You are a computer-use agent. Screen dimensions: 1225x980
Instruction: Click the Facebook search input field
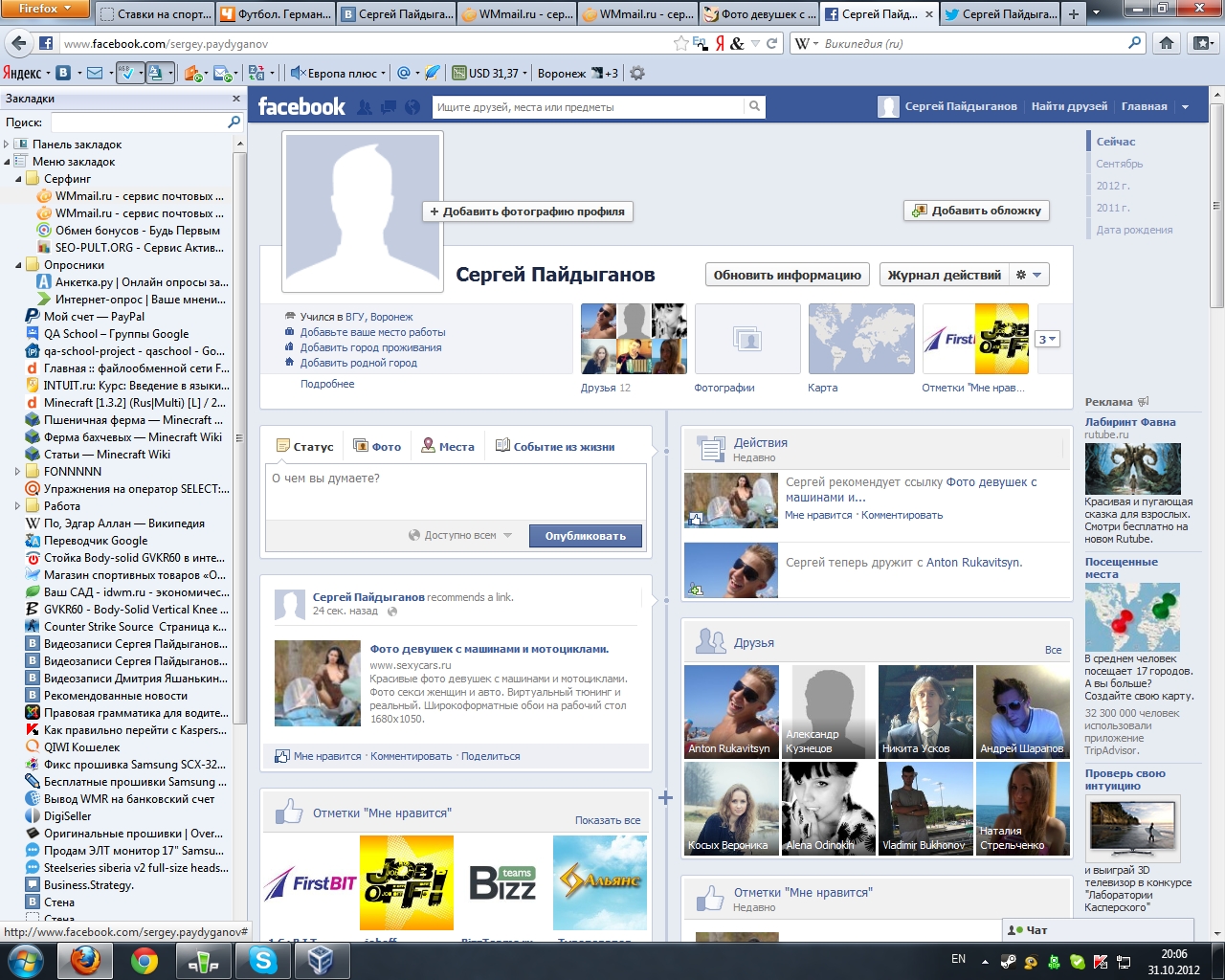pos(589,106)
